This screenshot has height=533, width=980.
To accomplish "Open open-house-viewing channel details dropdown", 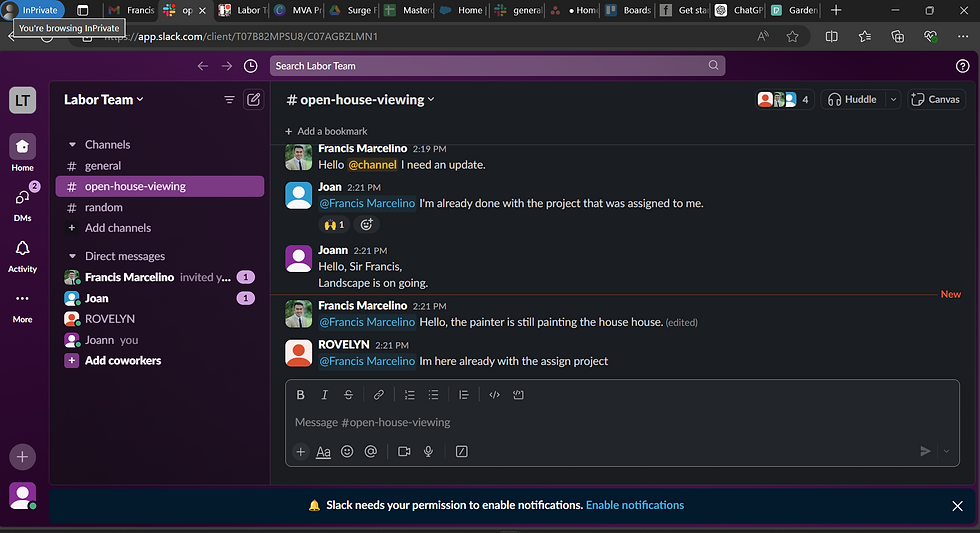I will 361,99.
